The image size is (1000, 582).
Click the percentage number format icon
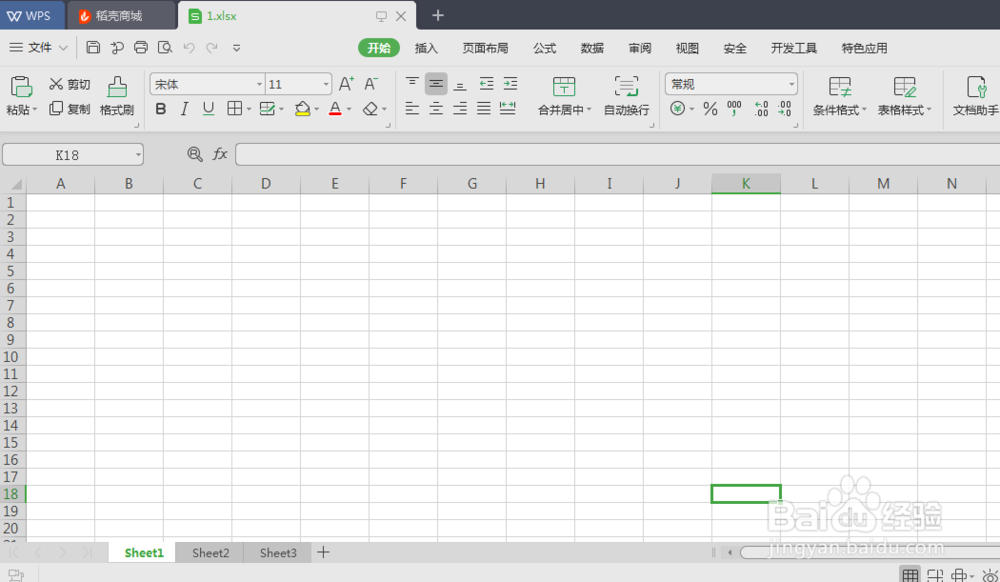(710, 110)
